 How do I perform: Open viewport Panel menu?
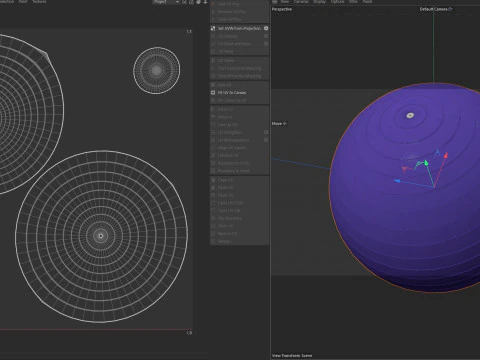(x=367, y=2)
